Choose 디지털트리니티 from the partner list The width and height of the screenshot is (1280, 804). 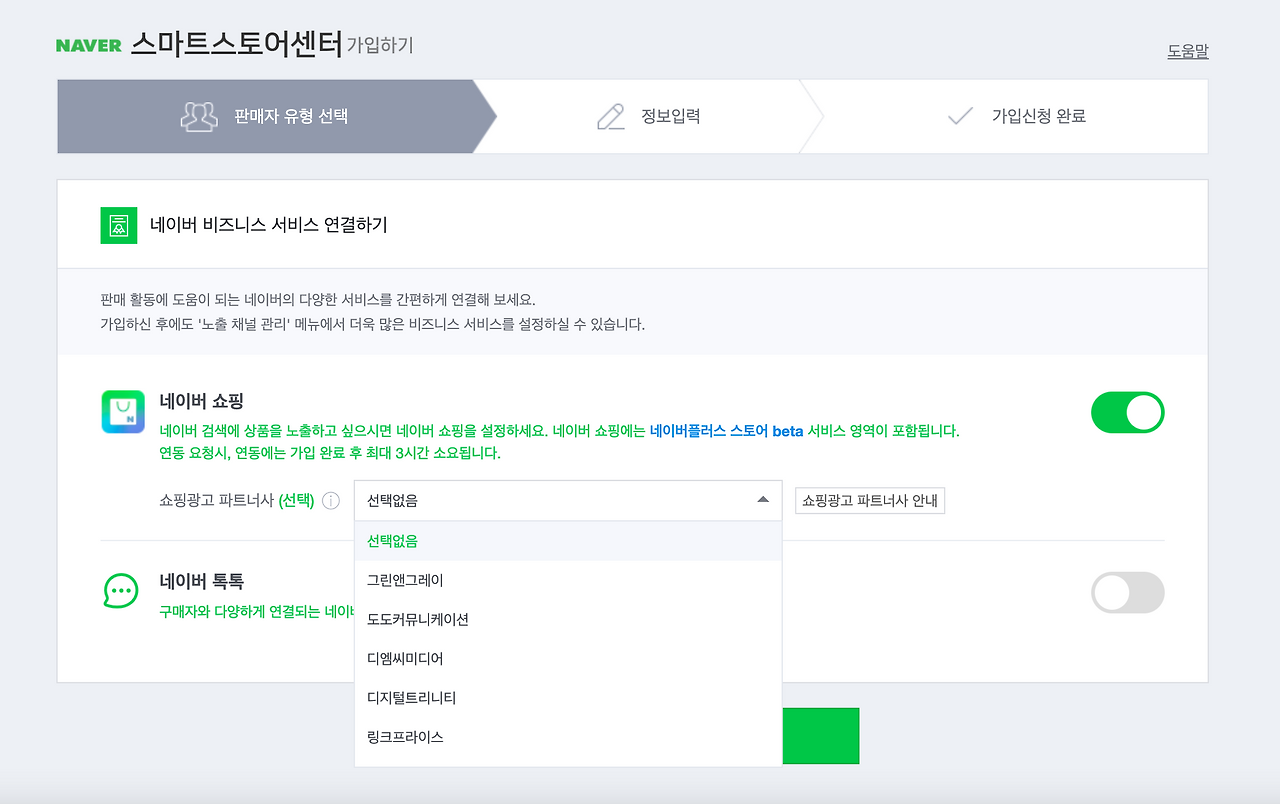point(568,697)
